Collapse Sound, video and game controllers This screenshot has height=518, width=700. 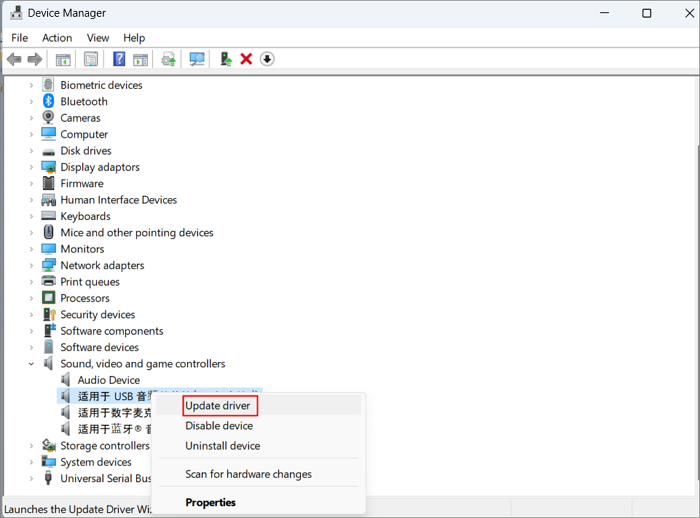click(31, 363)
